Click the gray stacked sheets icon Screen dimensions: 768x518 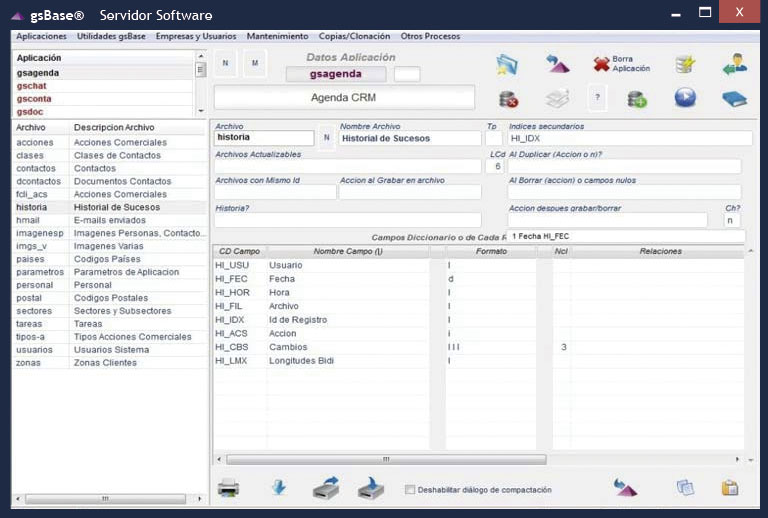[557, 98]
